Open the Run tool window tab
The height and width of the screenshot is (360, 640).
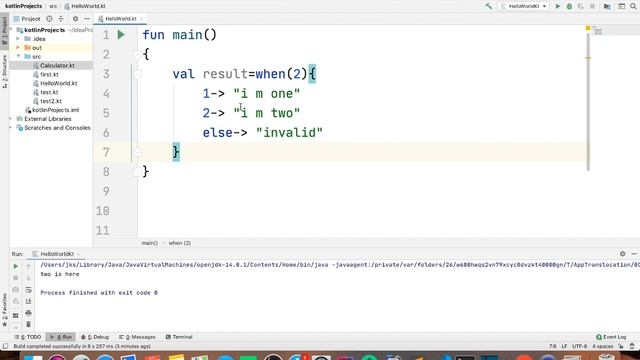[x=60, y=337]
